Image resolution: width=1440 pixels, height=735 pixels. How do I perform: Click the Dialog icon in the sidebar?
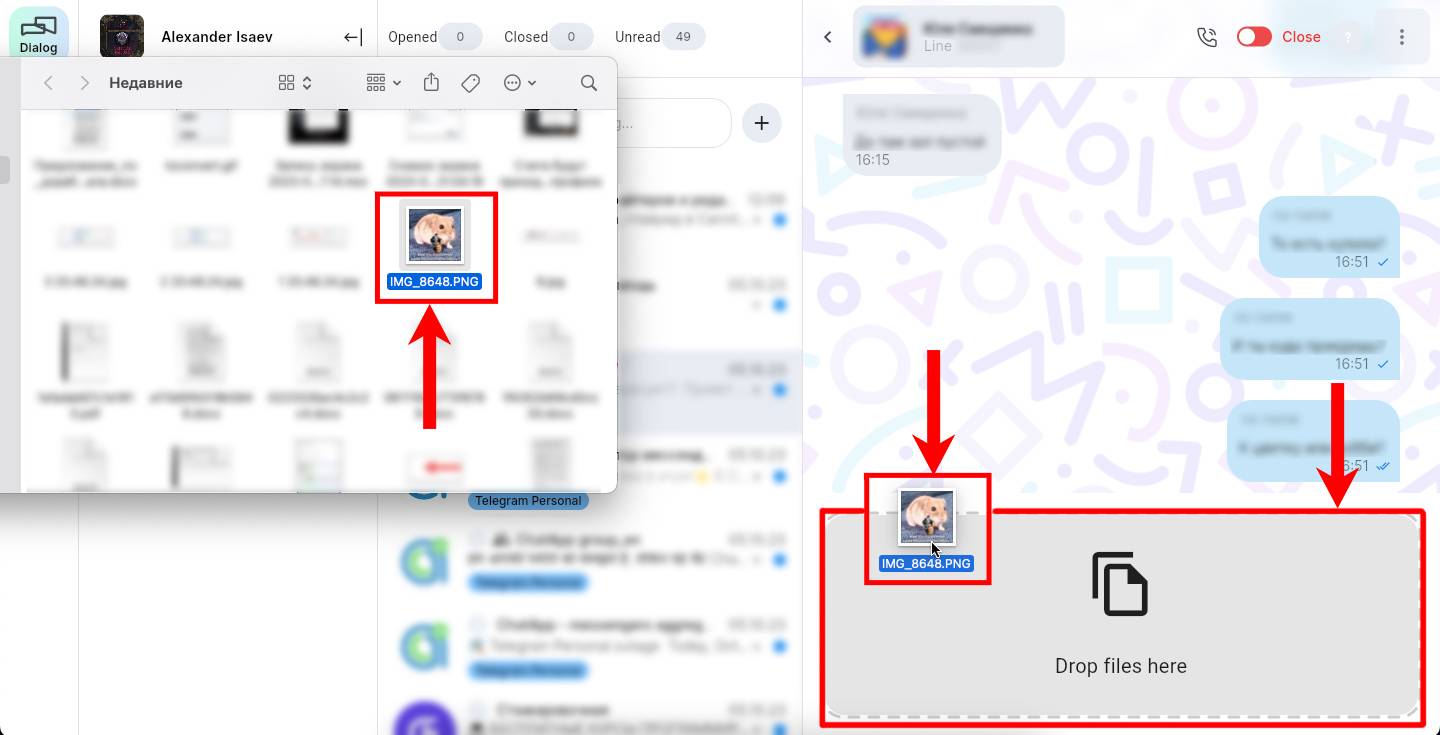pyautogui.click(x=39, y=33)
